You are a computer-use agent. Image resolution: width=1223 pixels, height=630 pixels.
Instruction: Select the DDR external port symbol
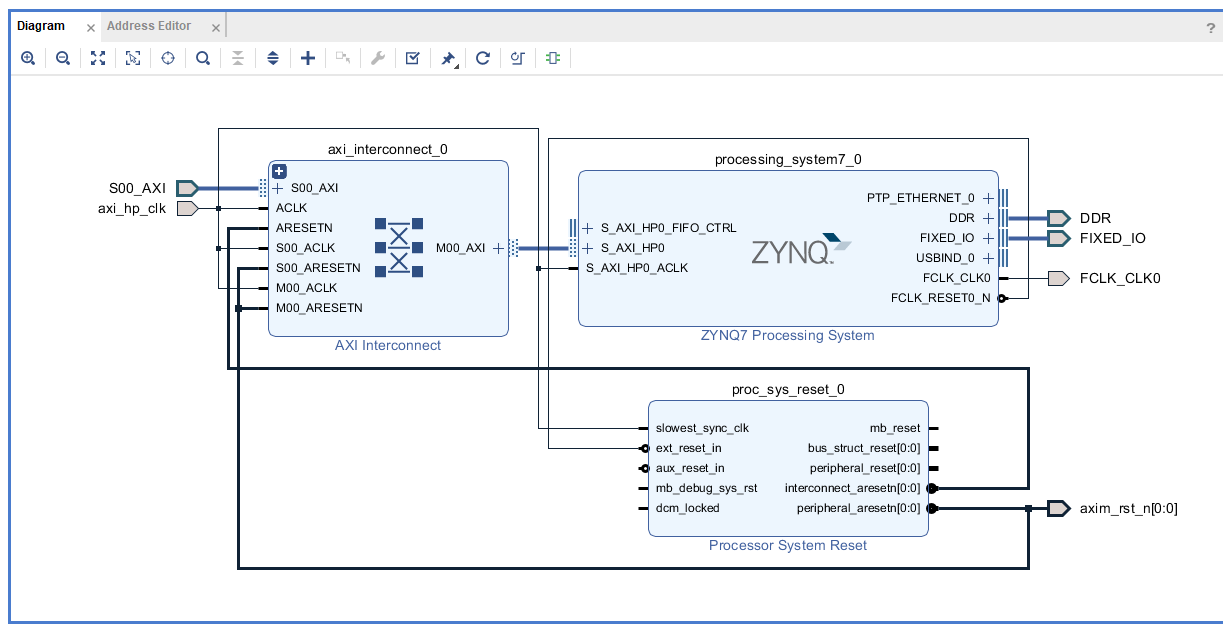coord(1059,218)
